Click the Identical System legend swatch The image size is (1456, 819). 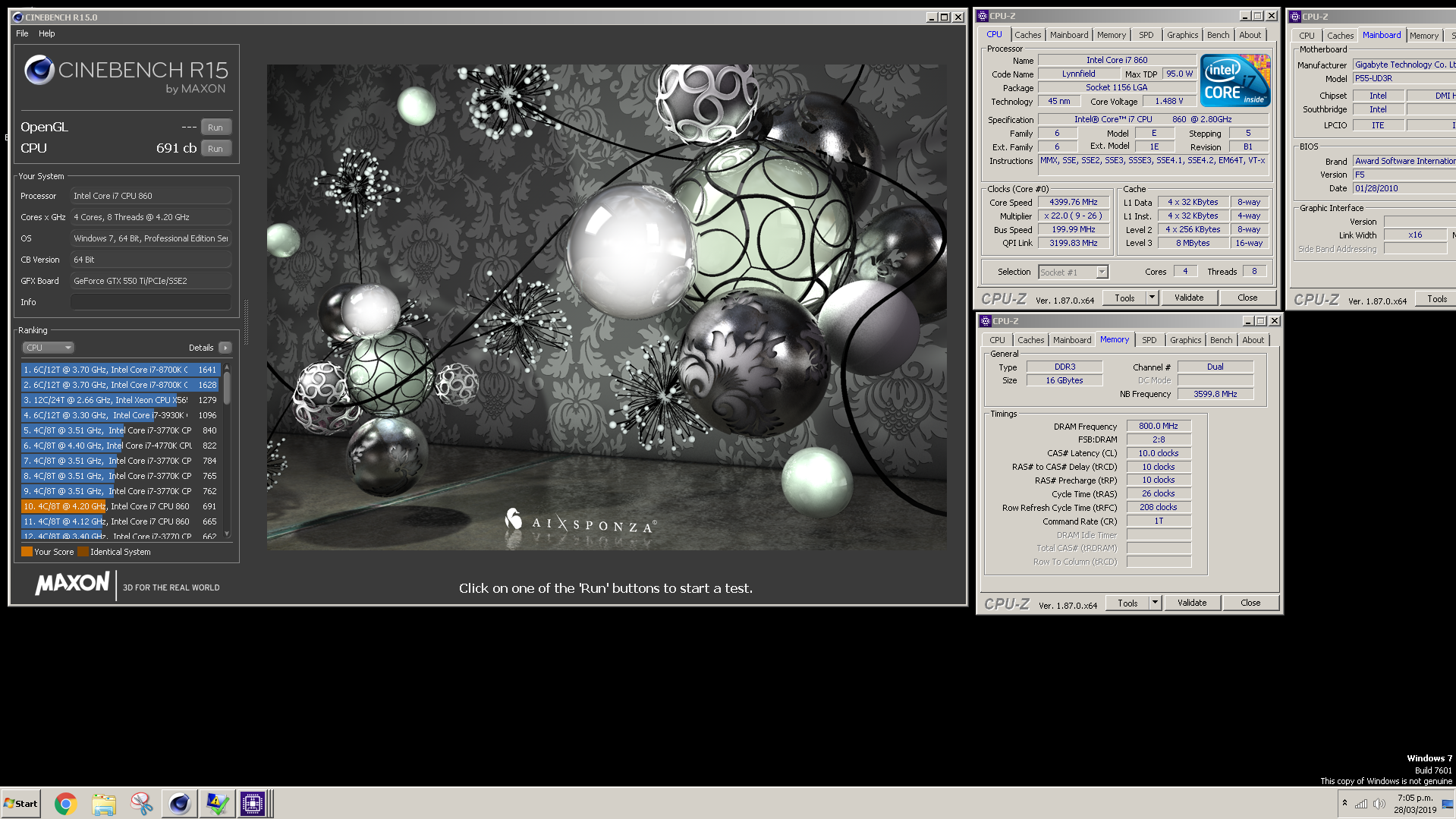(x=83, y=552)
